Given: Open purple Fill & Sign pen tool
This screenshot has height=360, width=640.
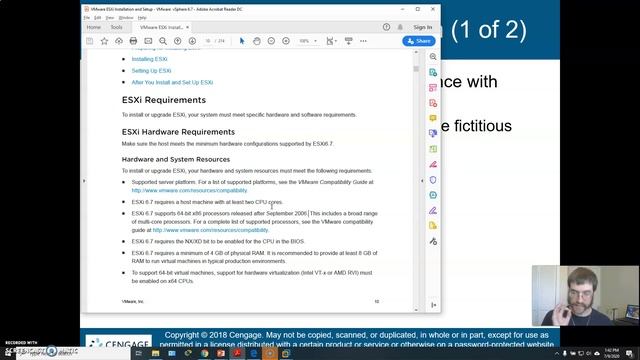Looking at the screenshot, I should tap(433, 211).
